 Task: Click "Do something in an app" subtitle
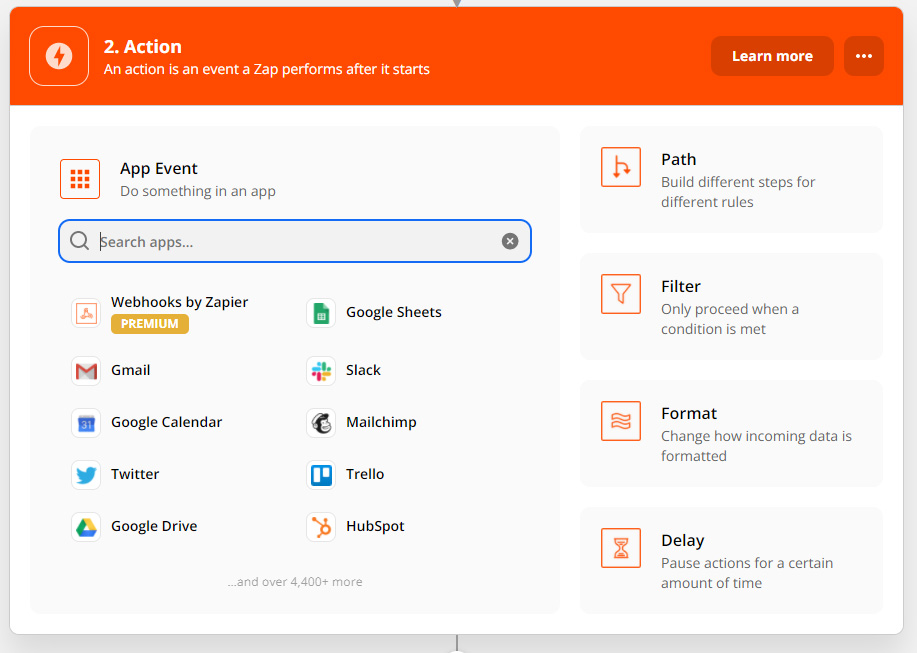(x=198, y=191)
